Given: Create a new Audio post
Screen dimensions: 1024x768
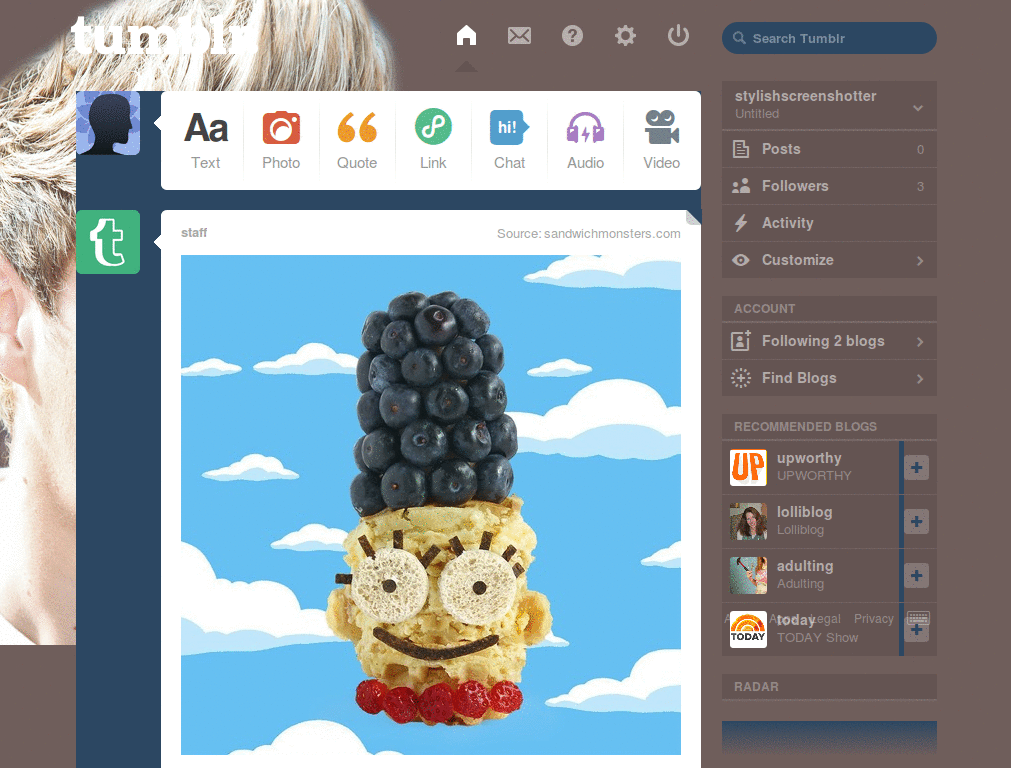Looking at the screenshot, I should (x=585, y=140).
